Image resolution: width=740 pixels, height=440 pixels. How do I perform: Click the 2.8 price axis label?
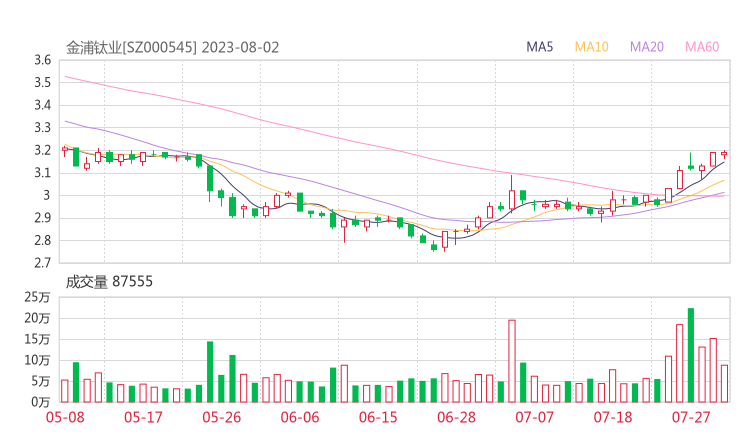pos(42,240)
